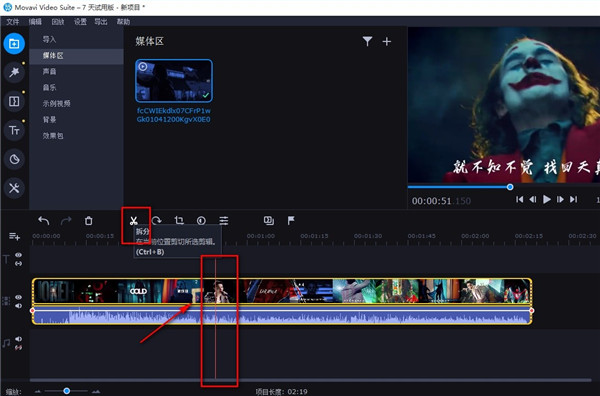Select 音乐 in the side list
Viewport: 600px width, 396px height.
tap(76, 88)
